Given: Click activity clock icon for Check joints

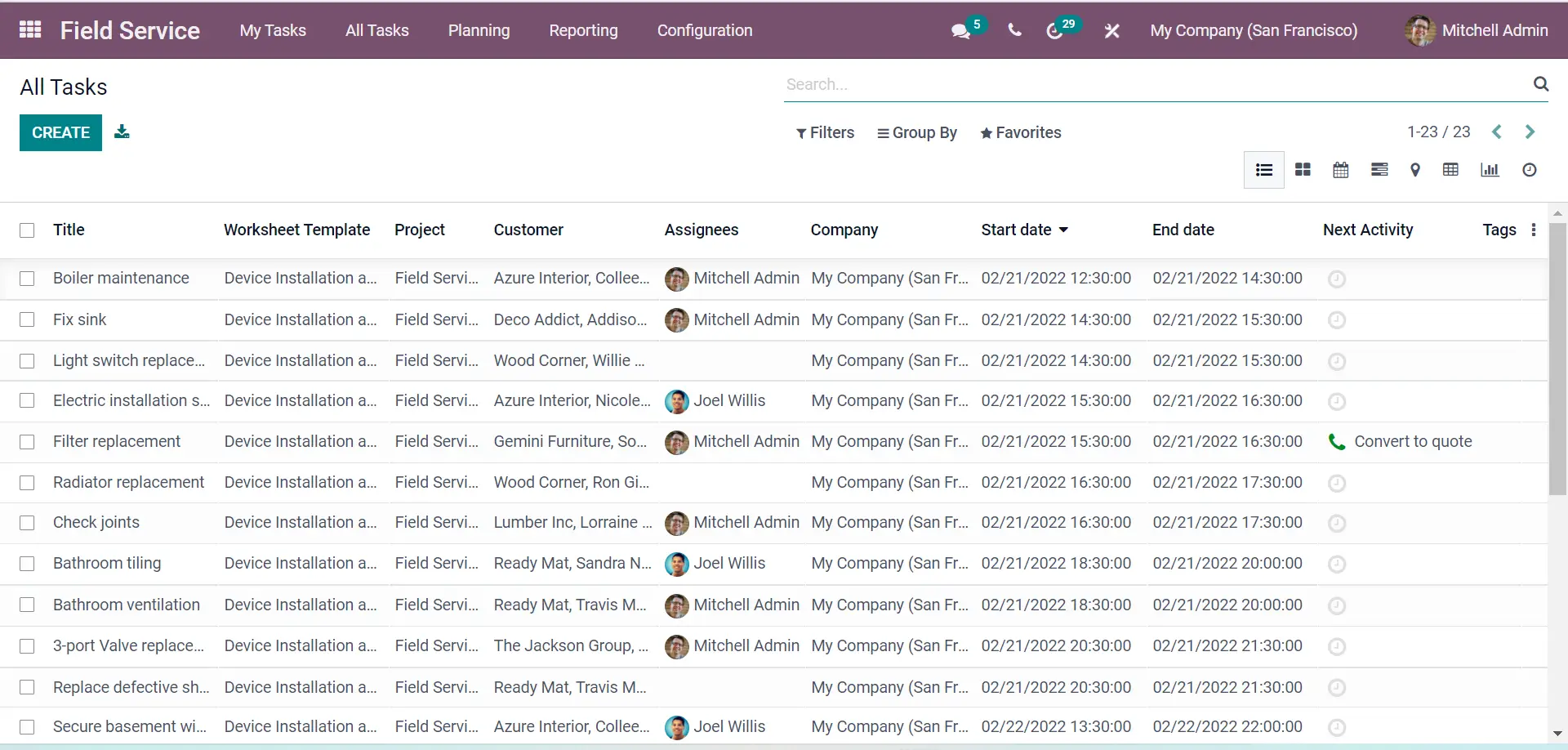Looking at the screenshot, I should click(1337, 523).
